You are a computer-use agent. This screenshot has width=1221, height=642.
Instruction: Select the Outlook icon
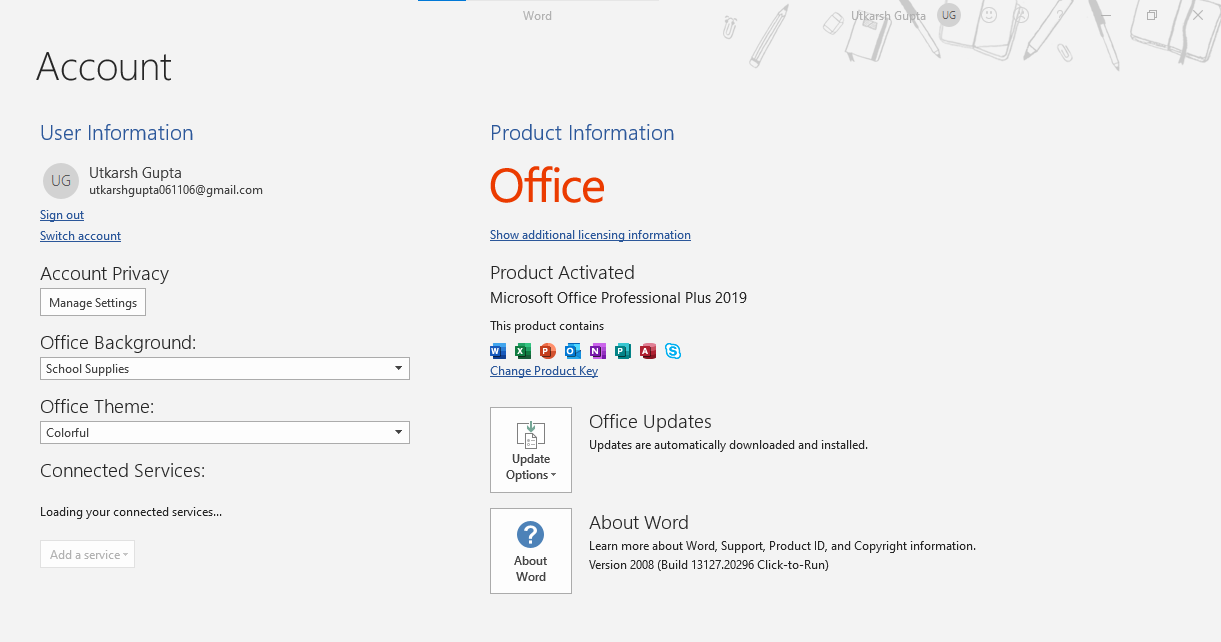572,351
